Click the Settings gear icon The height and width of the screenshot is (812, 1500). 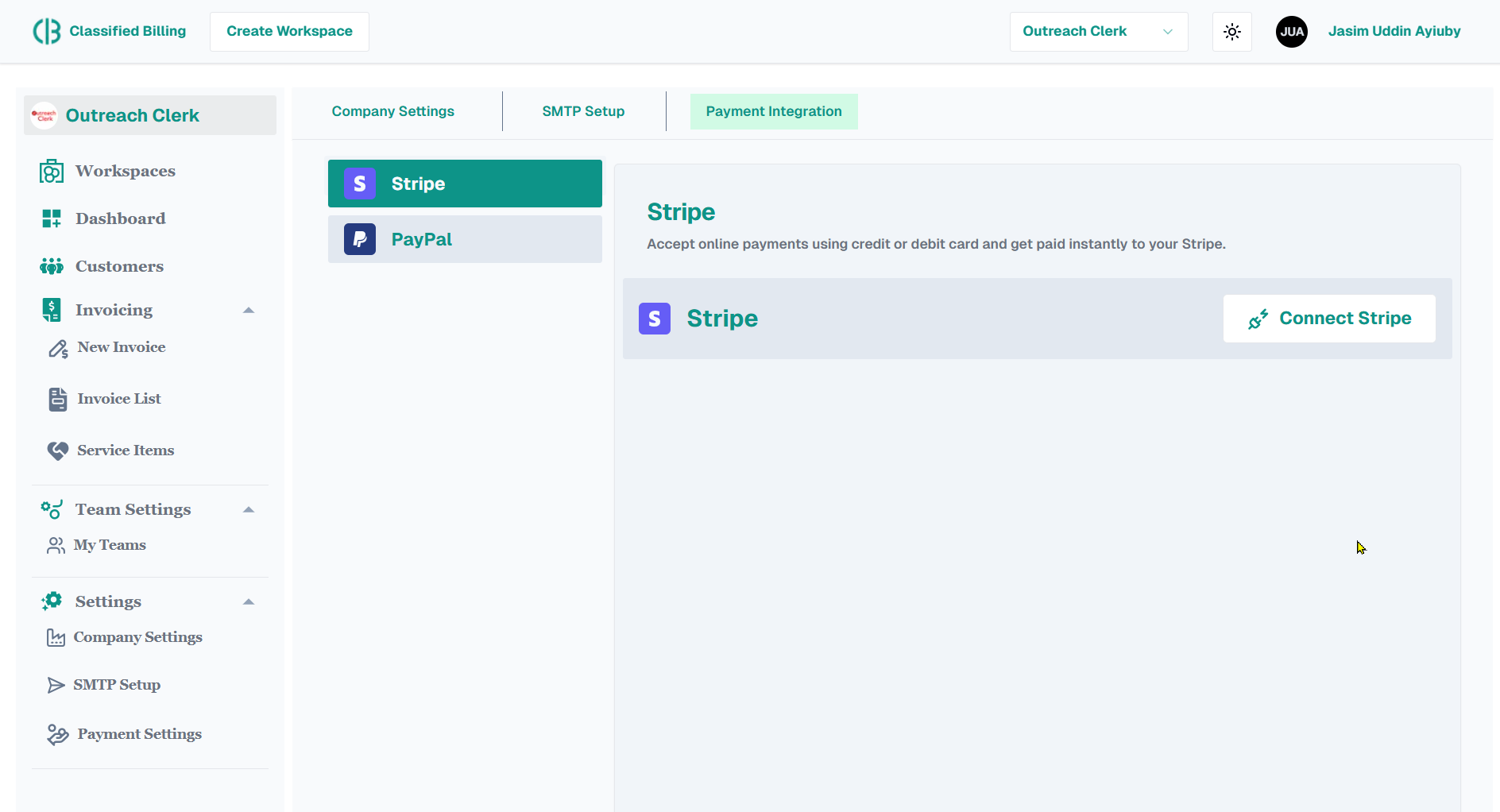(52, 601)
